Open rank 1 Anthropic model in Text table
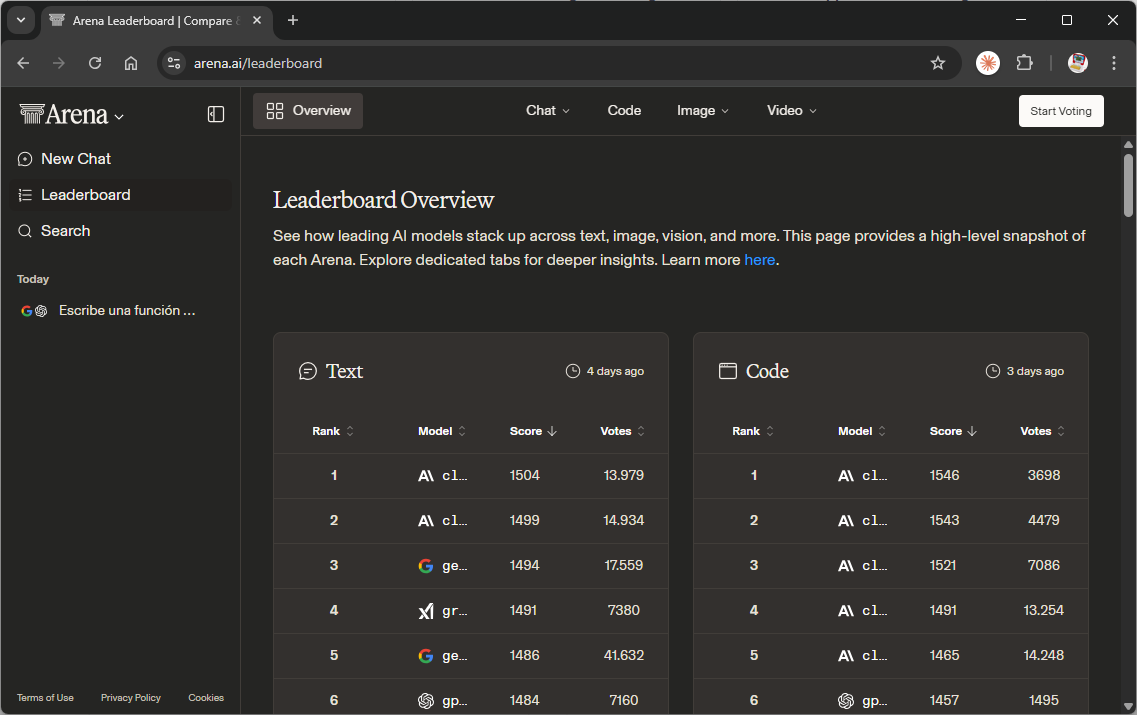 [x=443, y=476]
